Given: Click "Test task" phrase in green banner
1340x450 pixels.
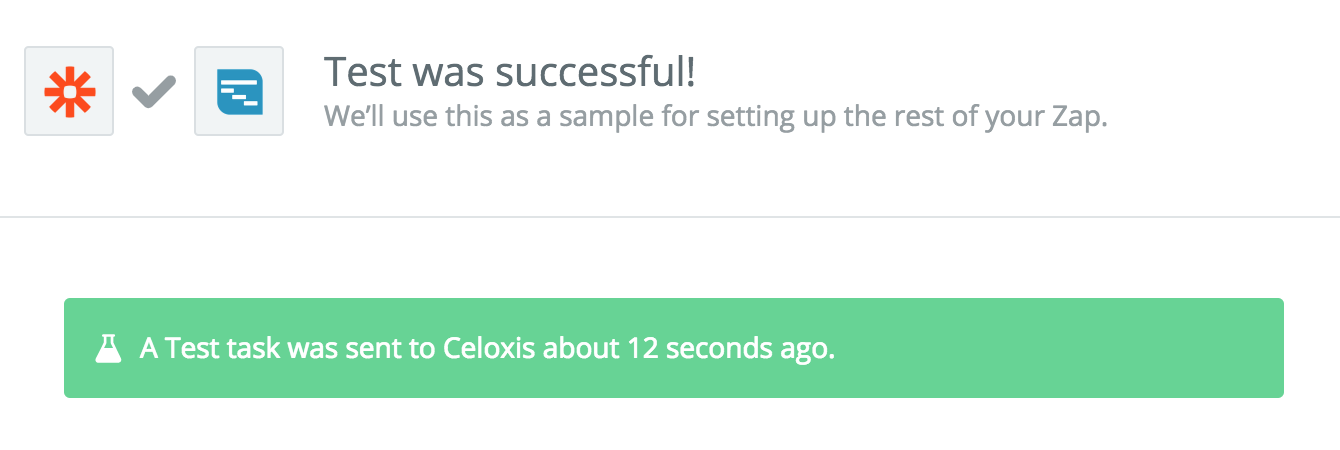Looking at the screenshot, I should click(x=222, y=348).
